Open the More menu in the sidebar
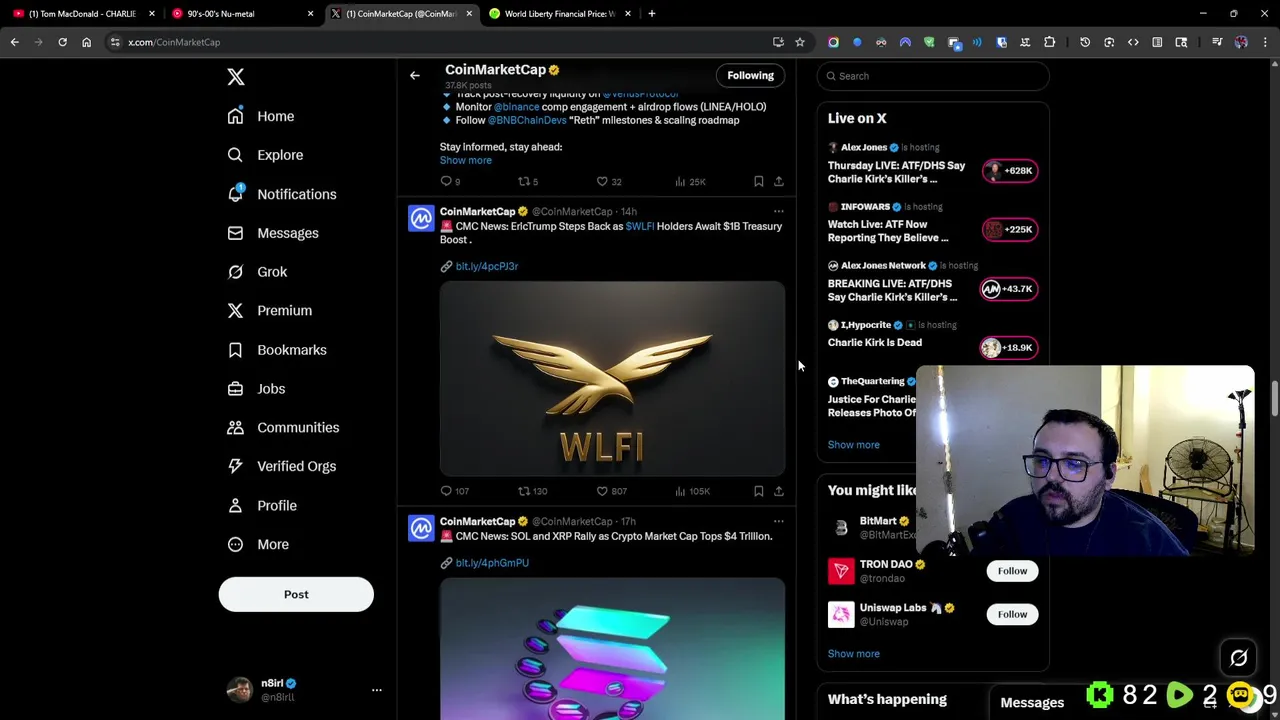The height and width of the screenshot is (720, 1280). (x=257, y=544)
